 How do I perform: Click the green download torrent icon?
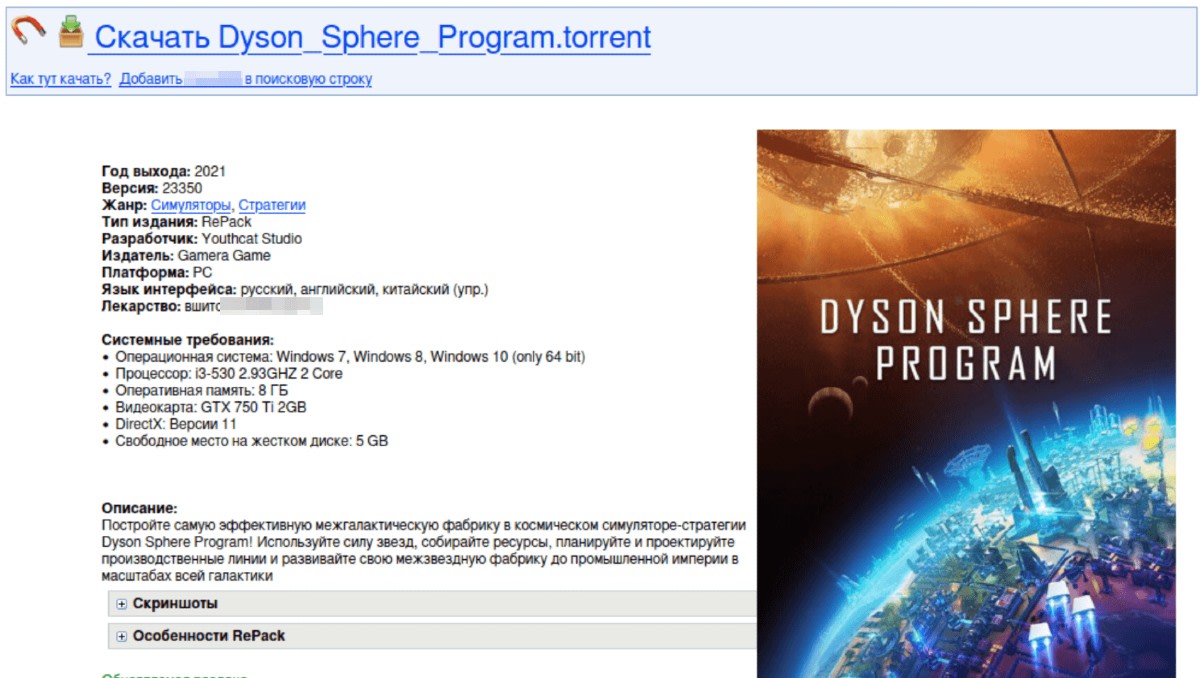coord(71,32)
